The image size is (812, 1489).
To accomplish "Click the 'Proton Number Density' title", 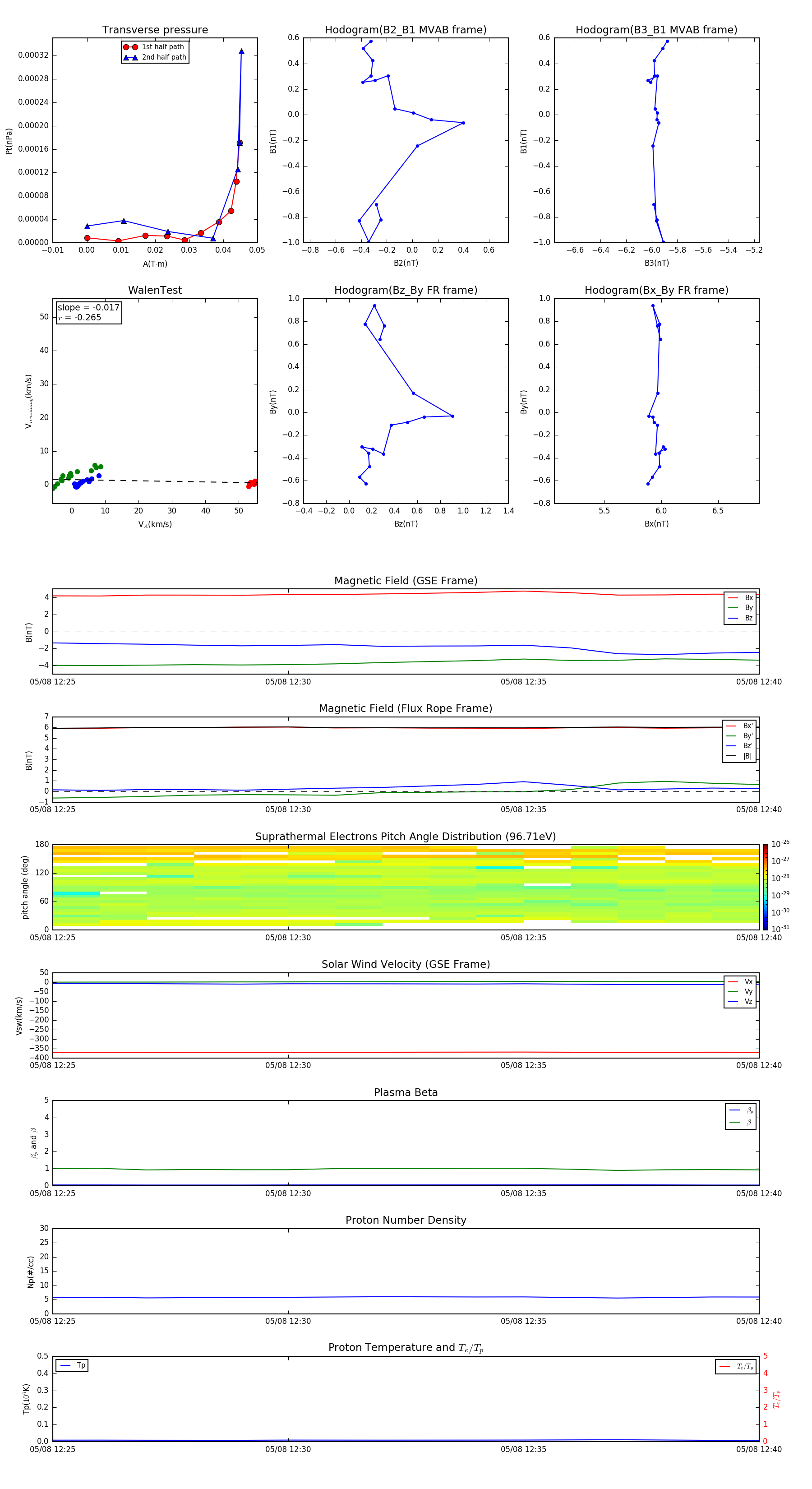I will (x=406, y=1220).
